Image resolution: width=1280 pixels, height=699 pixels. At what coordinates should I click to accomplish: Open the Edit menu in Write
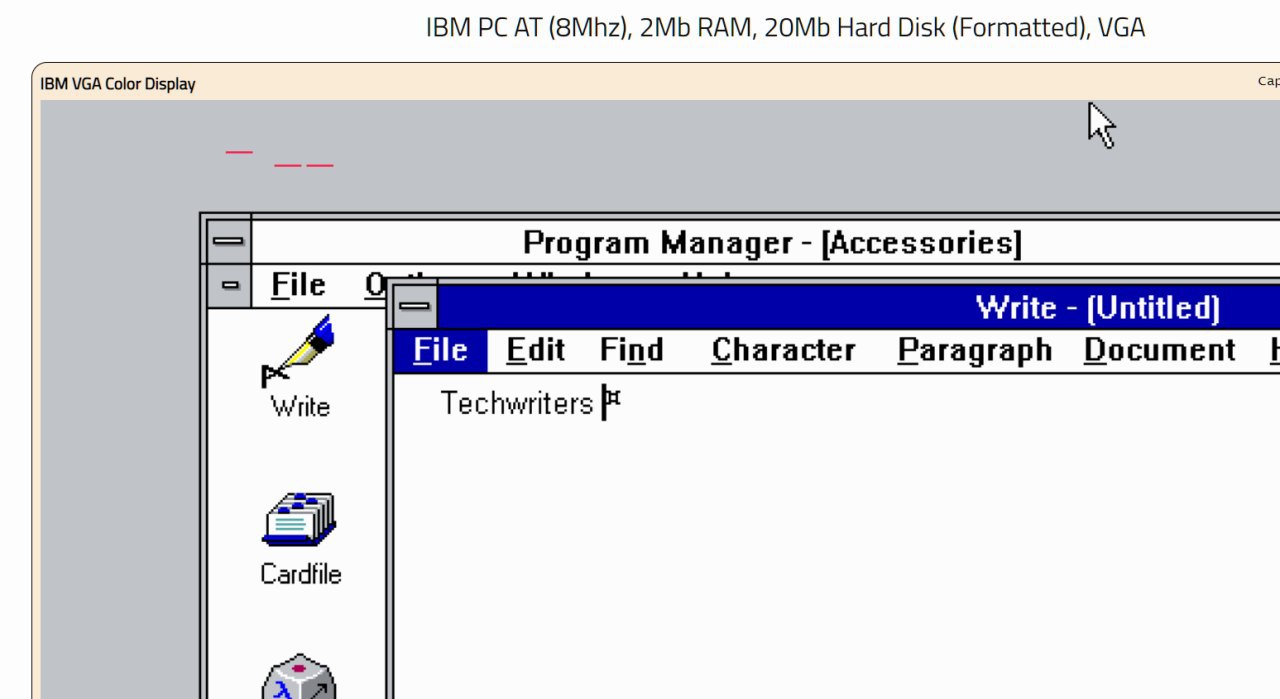[535, 350]
